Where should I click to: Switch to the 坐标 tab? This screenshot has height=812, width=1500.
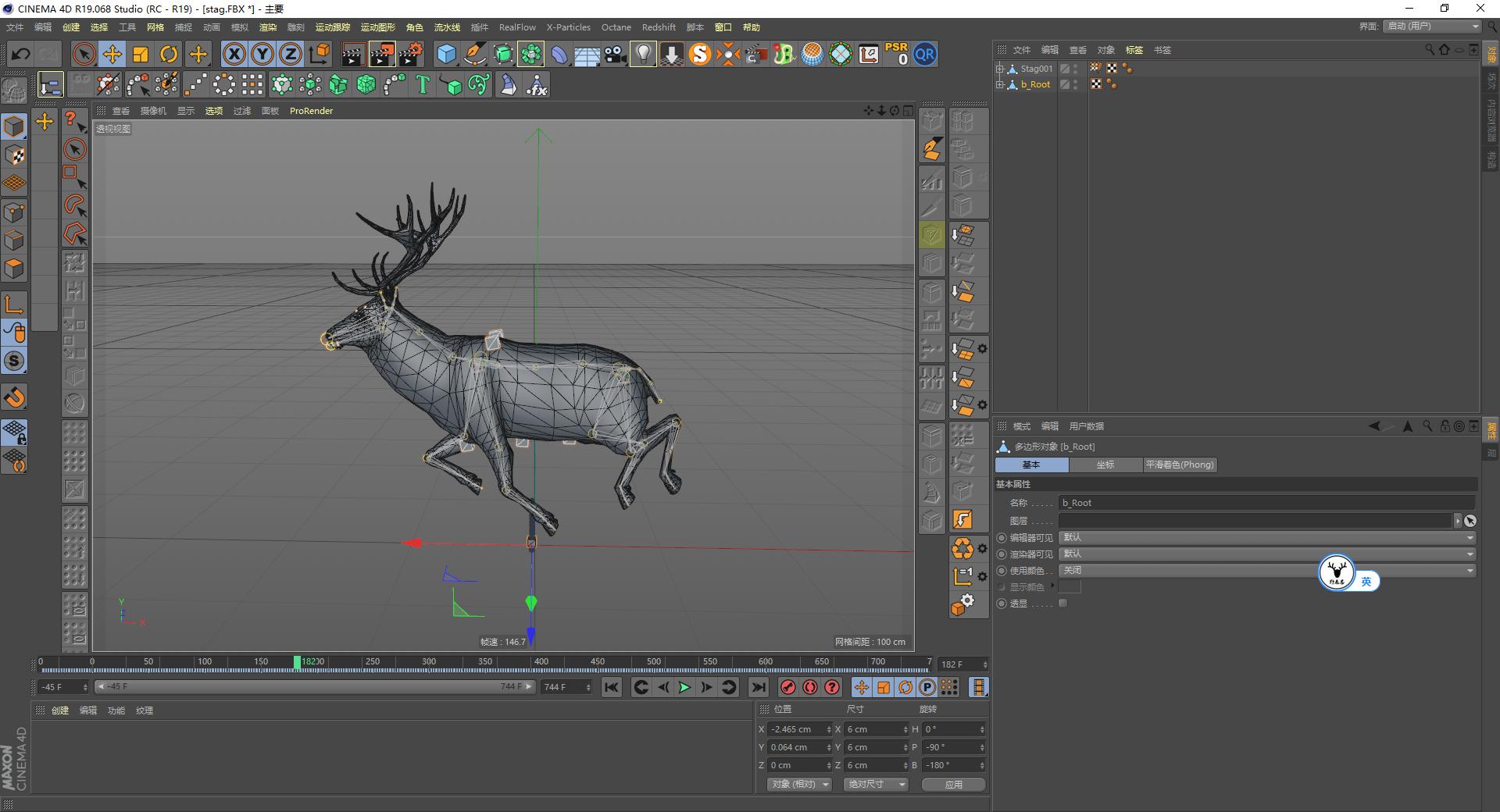1105,465
